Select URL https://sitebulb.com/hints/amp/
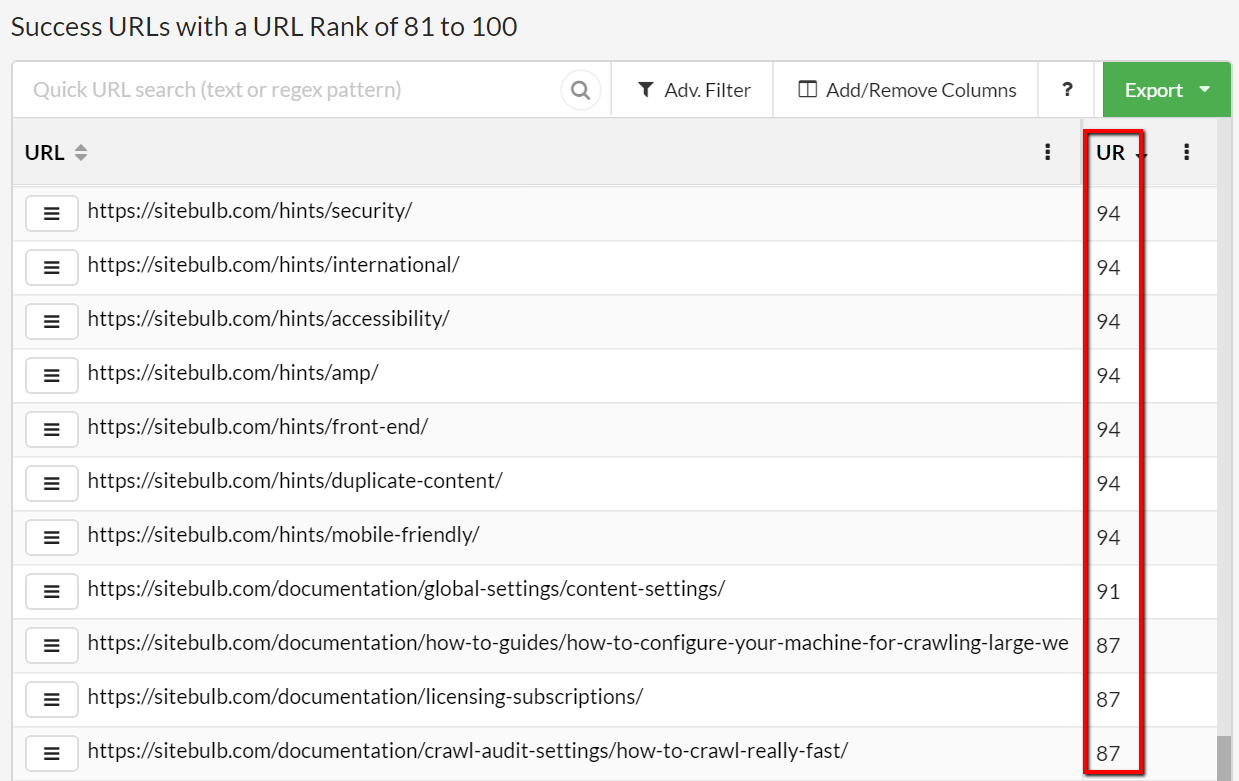Image resolution: width=1239 pixels, height=781 pixels. coord(233,373)
